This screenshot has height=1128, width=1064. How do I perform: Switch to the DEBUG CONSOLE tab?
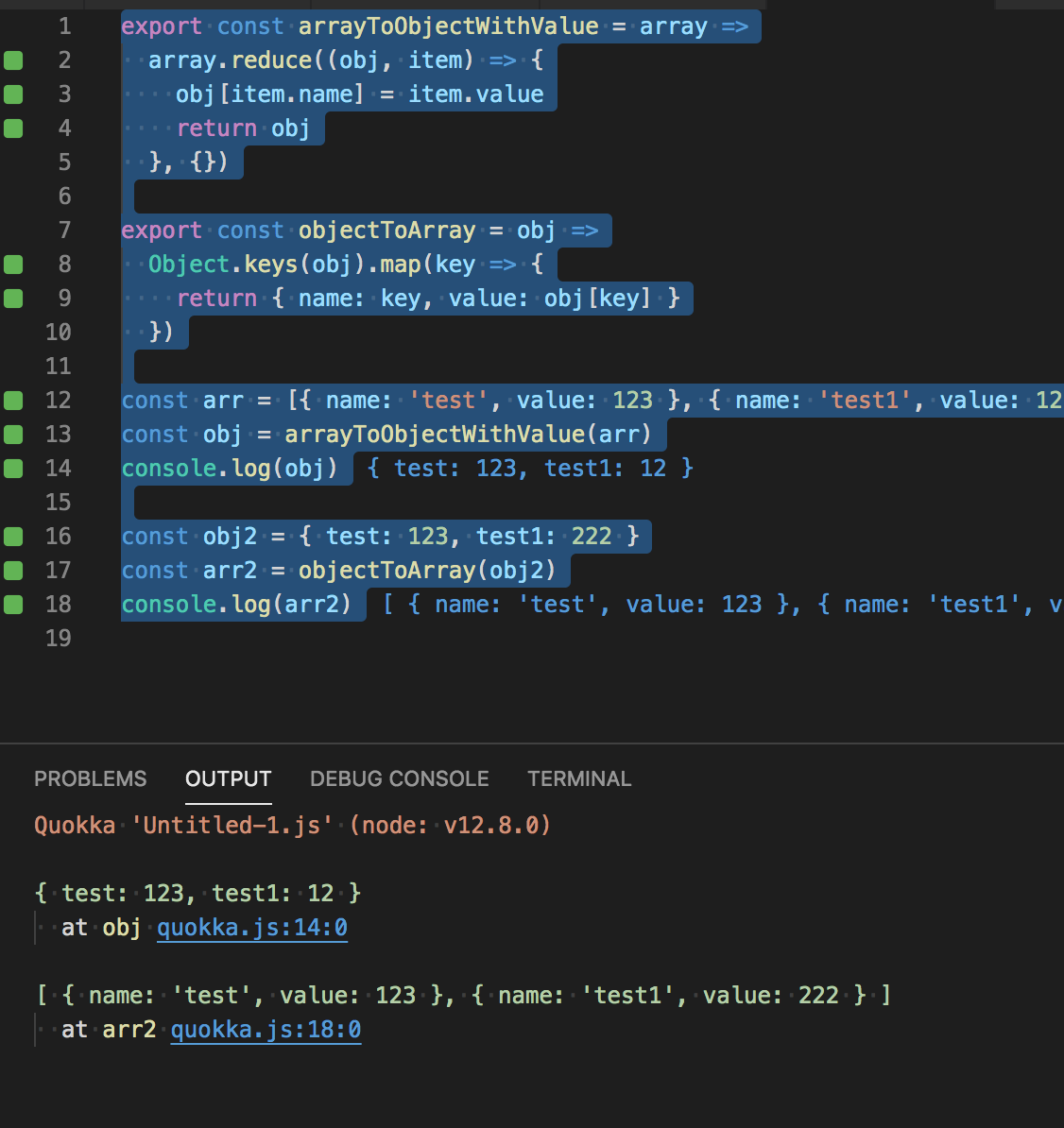tap(399, 778)
